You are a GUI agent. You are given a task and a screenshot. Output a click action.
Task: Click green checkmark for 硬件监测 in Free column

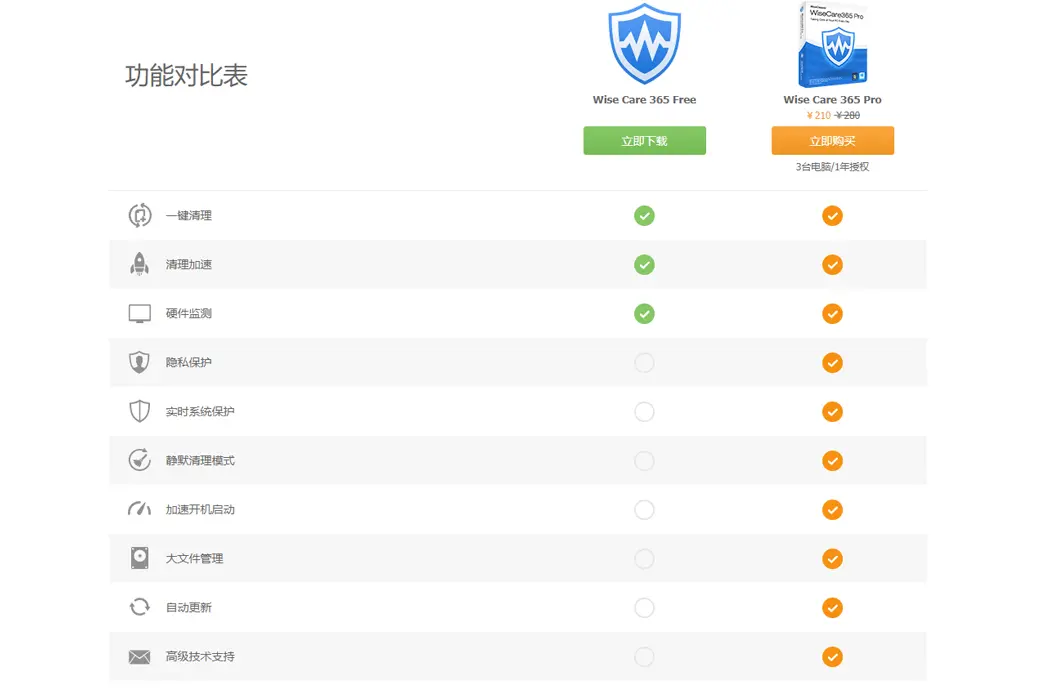[x=644, y=314]
